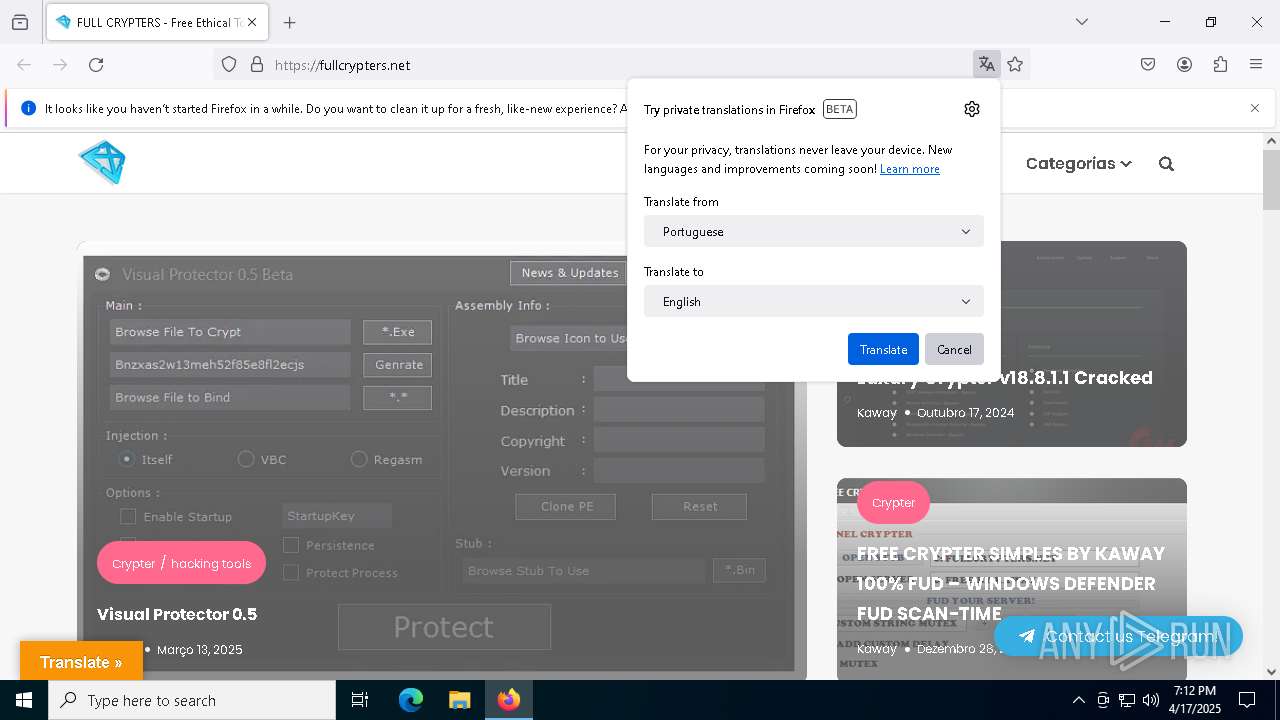The image size is (1280, 720).
Task: Open the network status tray icon
Action: pyautogui.click(x=1126, y=700)
